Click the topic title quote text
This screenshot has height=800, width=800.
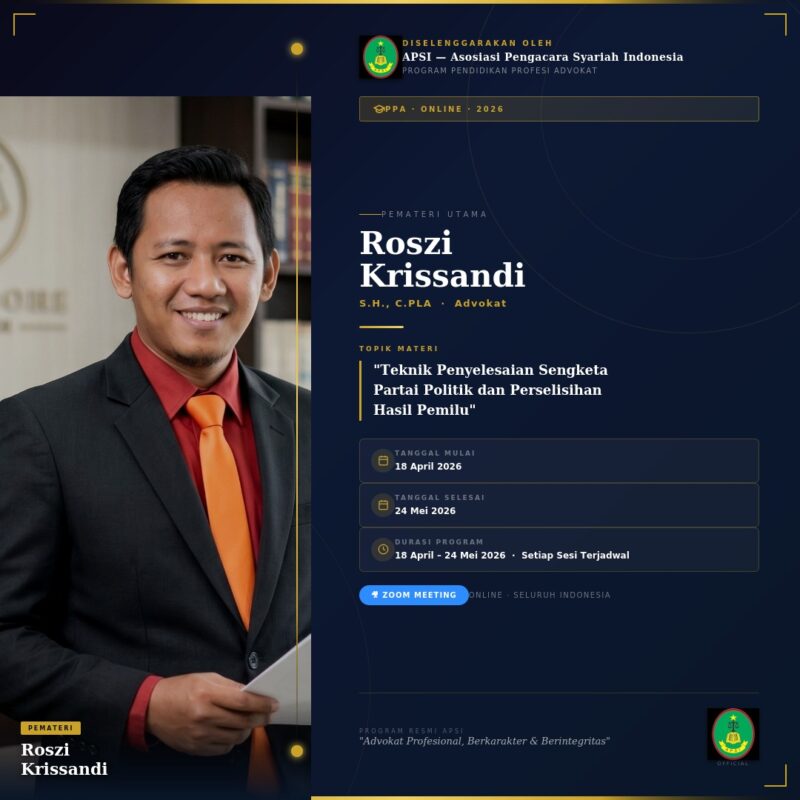[x=490, y=390]
